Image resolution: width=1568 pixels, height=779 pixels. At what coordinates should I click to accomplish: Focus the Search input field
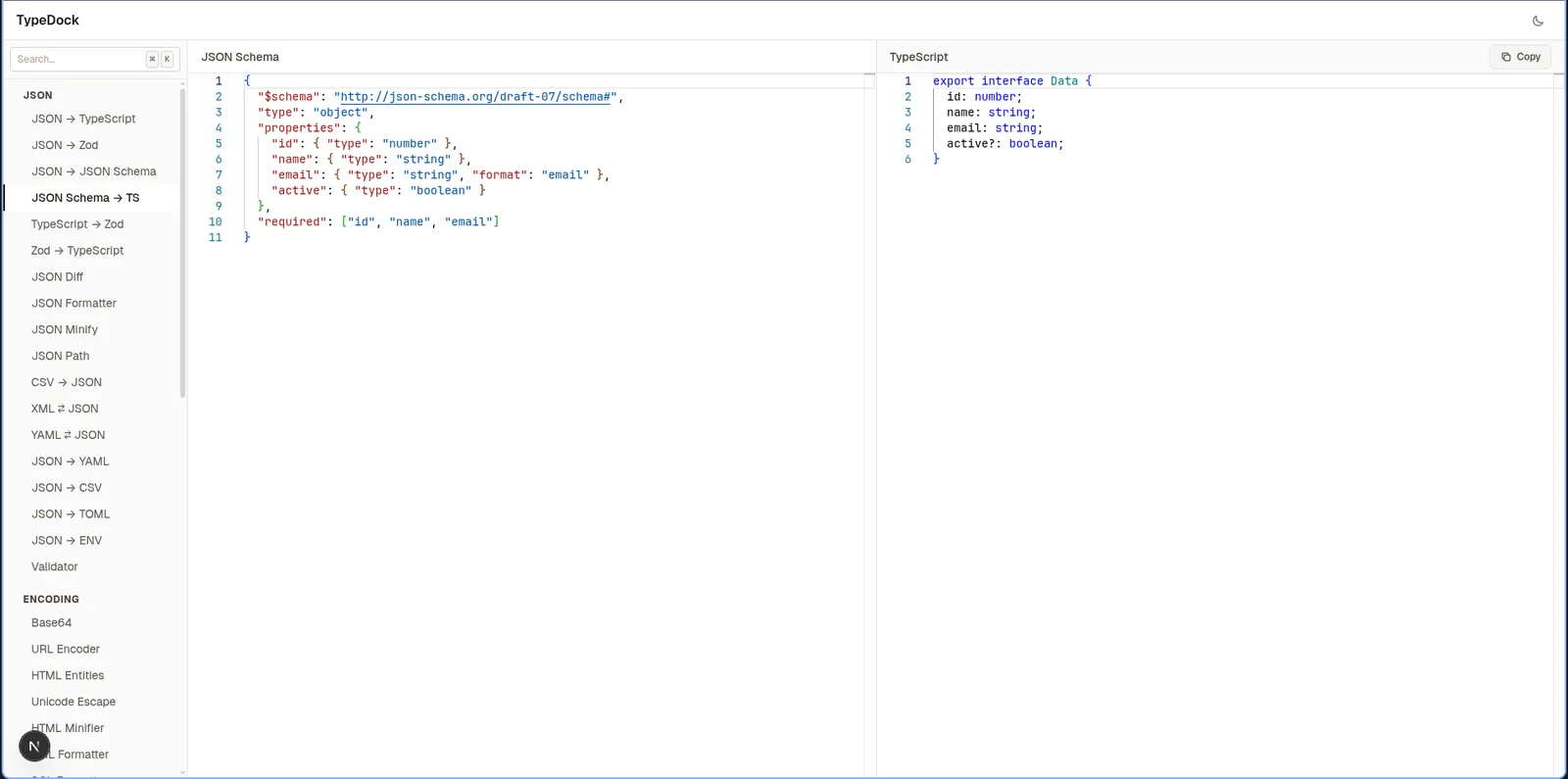click(94, 59)
